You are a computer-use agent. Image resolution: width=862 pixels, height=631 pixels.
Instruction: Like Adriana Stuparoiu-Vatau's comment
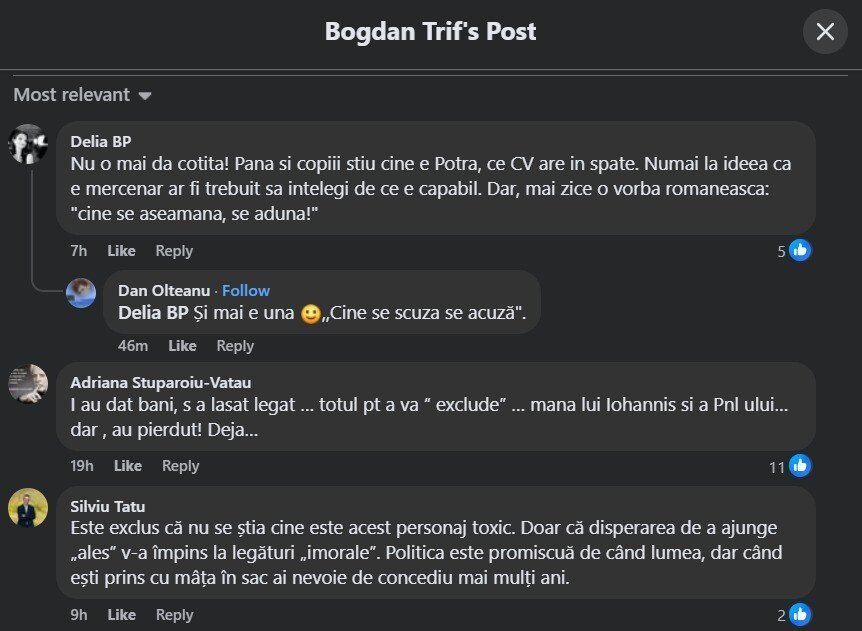click(x=128, y=466)
